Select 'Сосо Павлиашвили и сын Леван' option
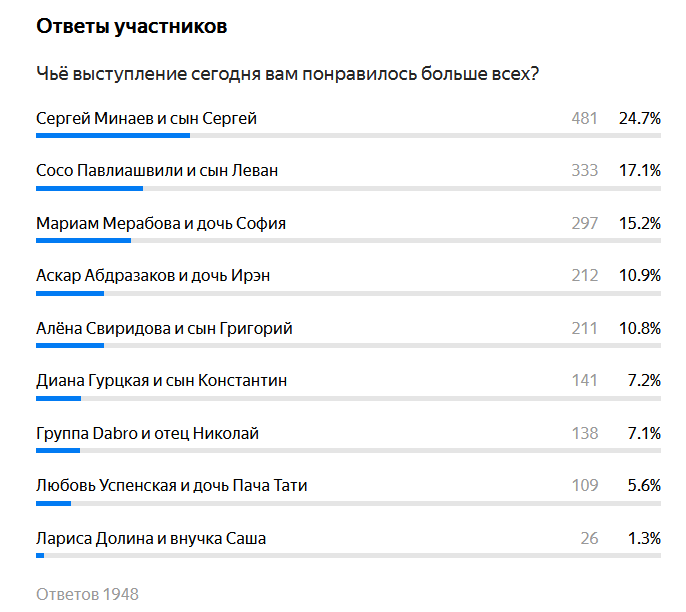686x612 pixels. [x=157, y=170]
